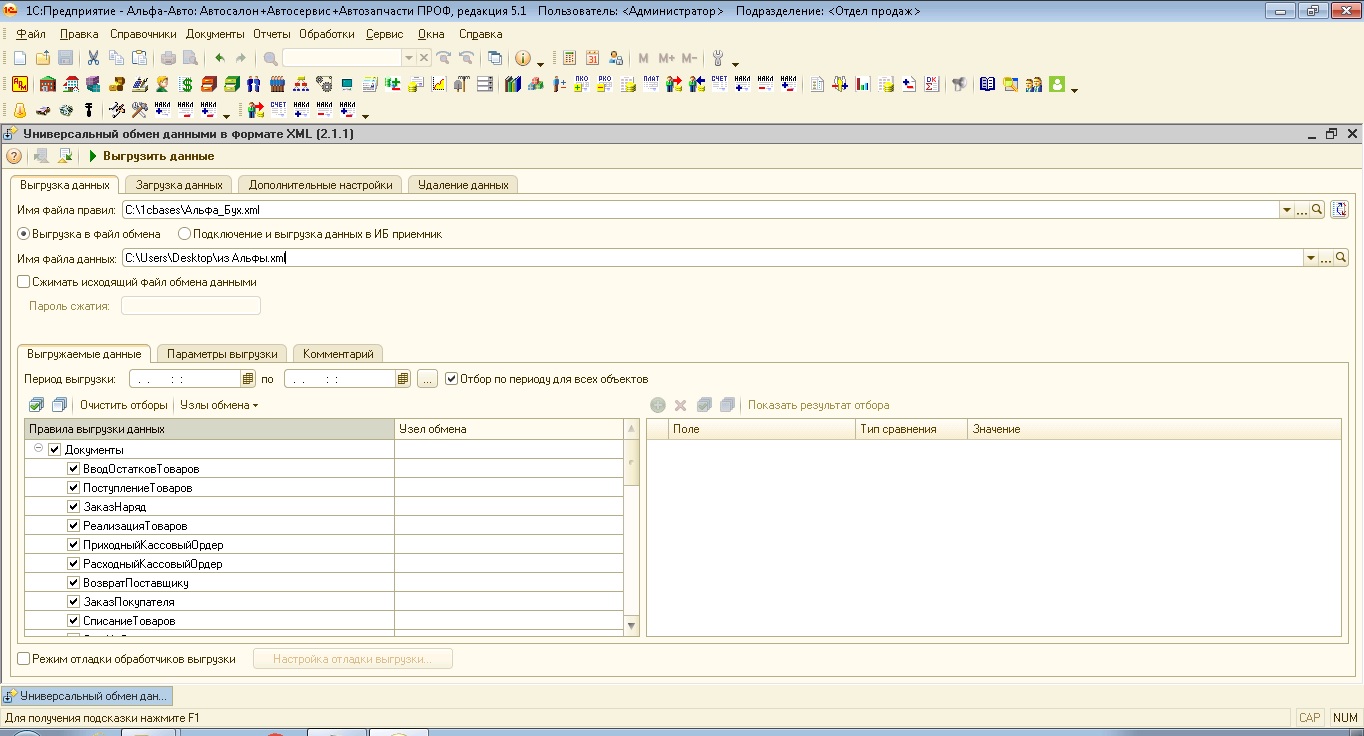Switch to 'Комментарий' tab
Viewport: 1364px width, 736px height.
[x=338, y=354]
